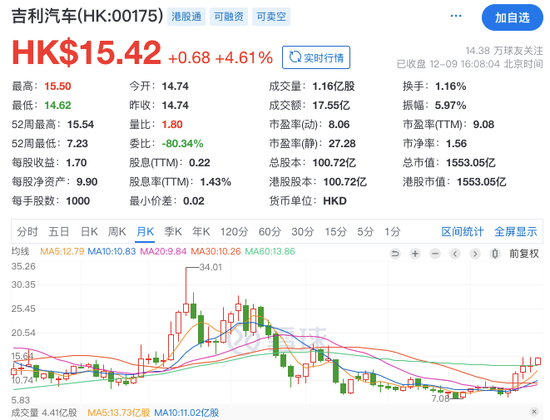Add stock with 加自选 button
This screenshot has width=550, height=420.
512,18
